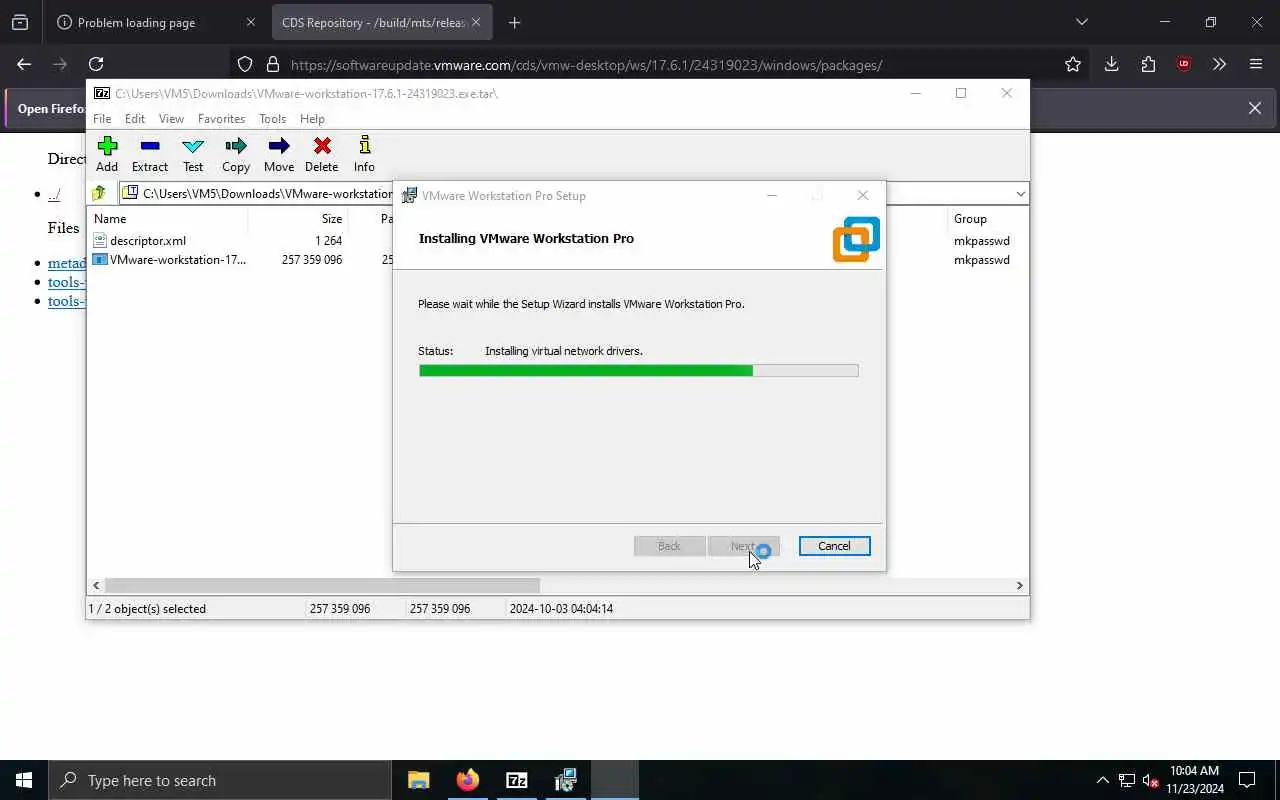Open the taskbar clock and date
The height and width of the screenshot is (800, 1280).
(x=1195, y=780)
